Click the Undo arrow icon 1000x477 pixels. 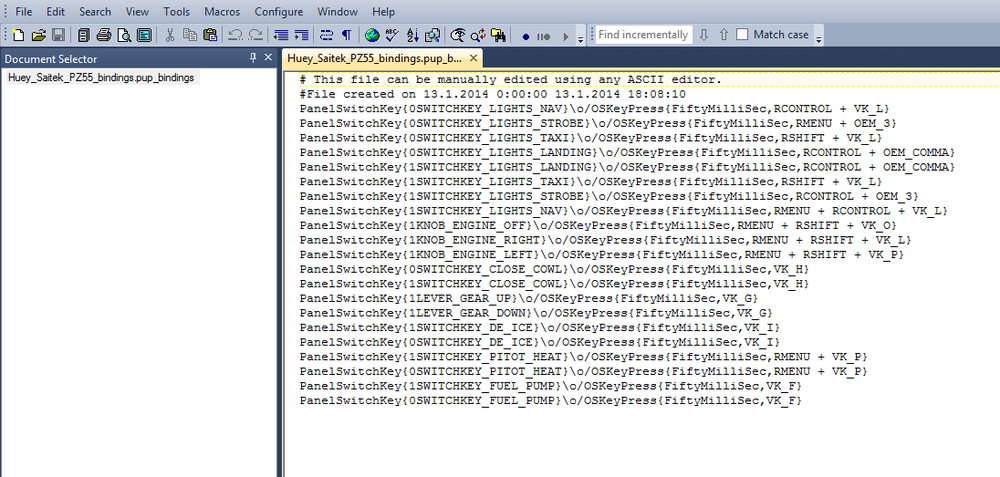(235, 35)
